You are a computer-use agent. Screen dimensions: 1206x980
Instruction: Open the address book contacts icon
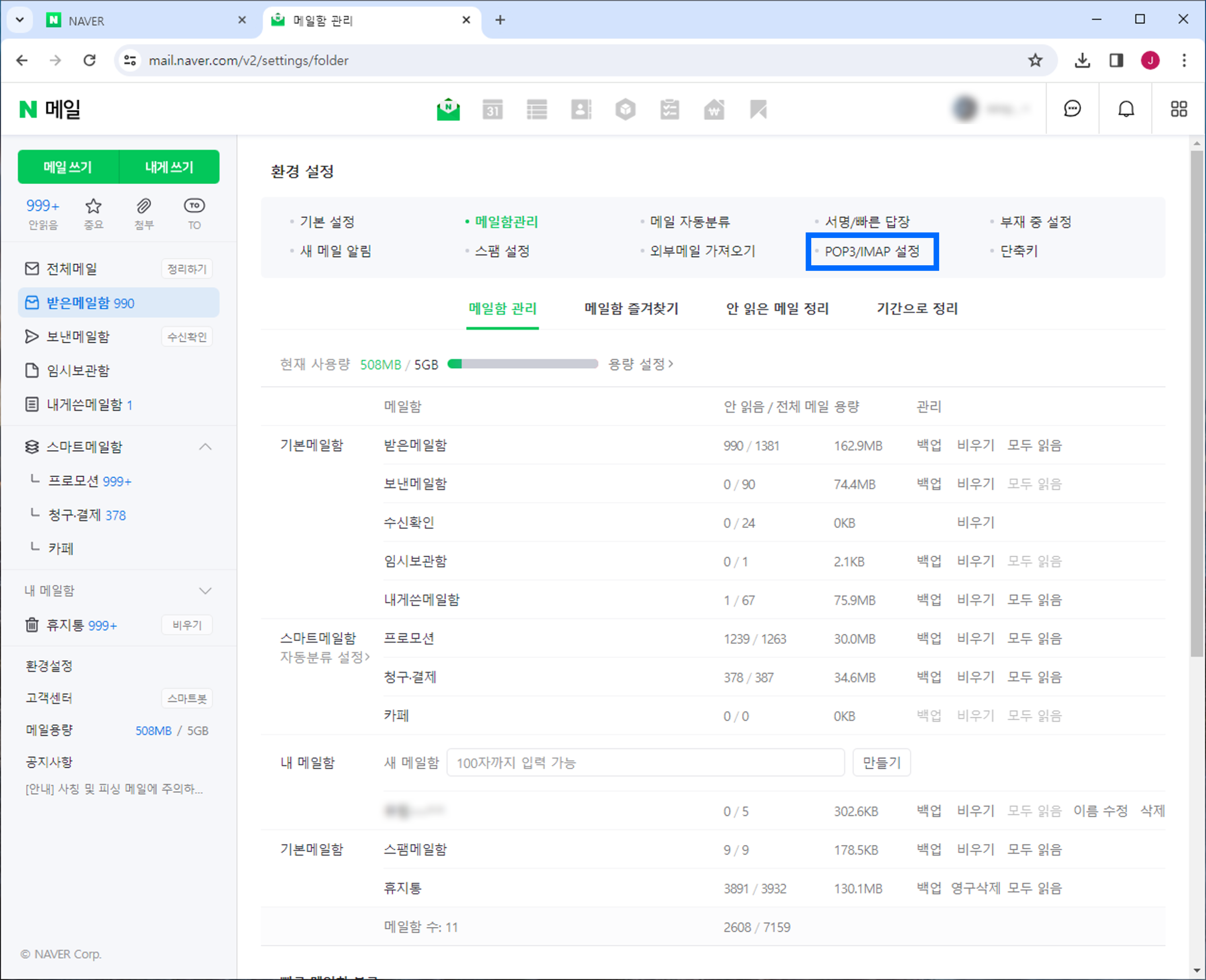[581, 109]
